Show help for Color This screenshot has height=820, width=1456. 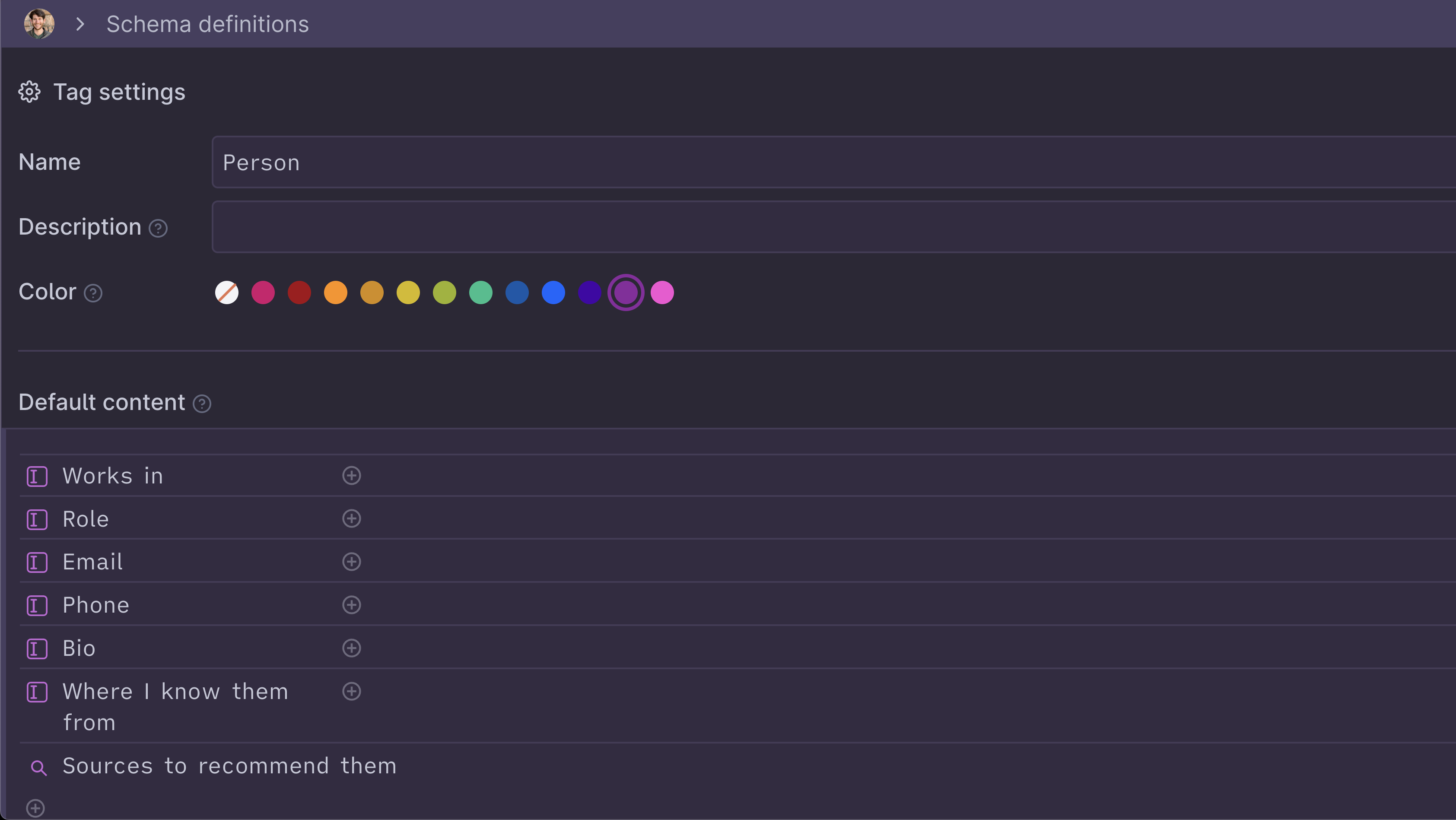click(x=93, y=293)
